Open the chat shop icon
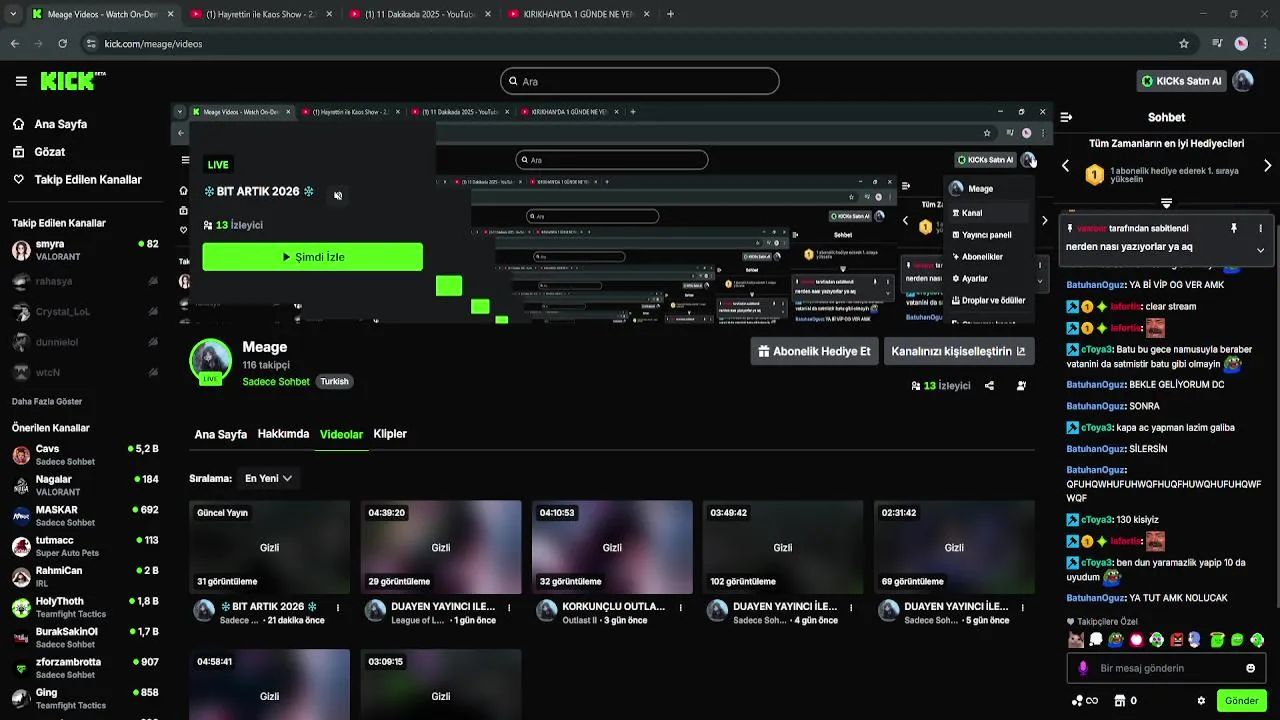 coord(1120,701)
